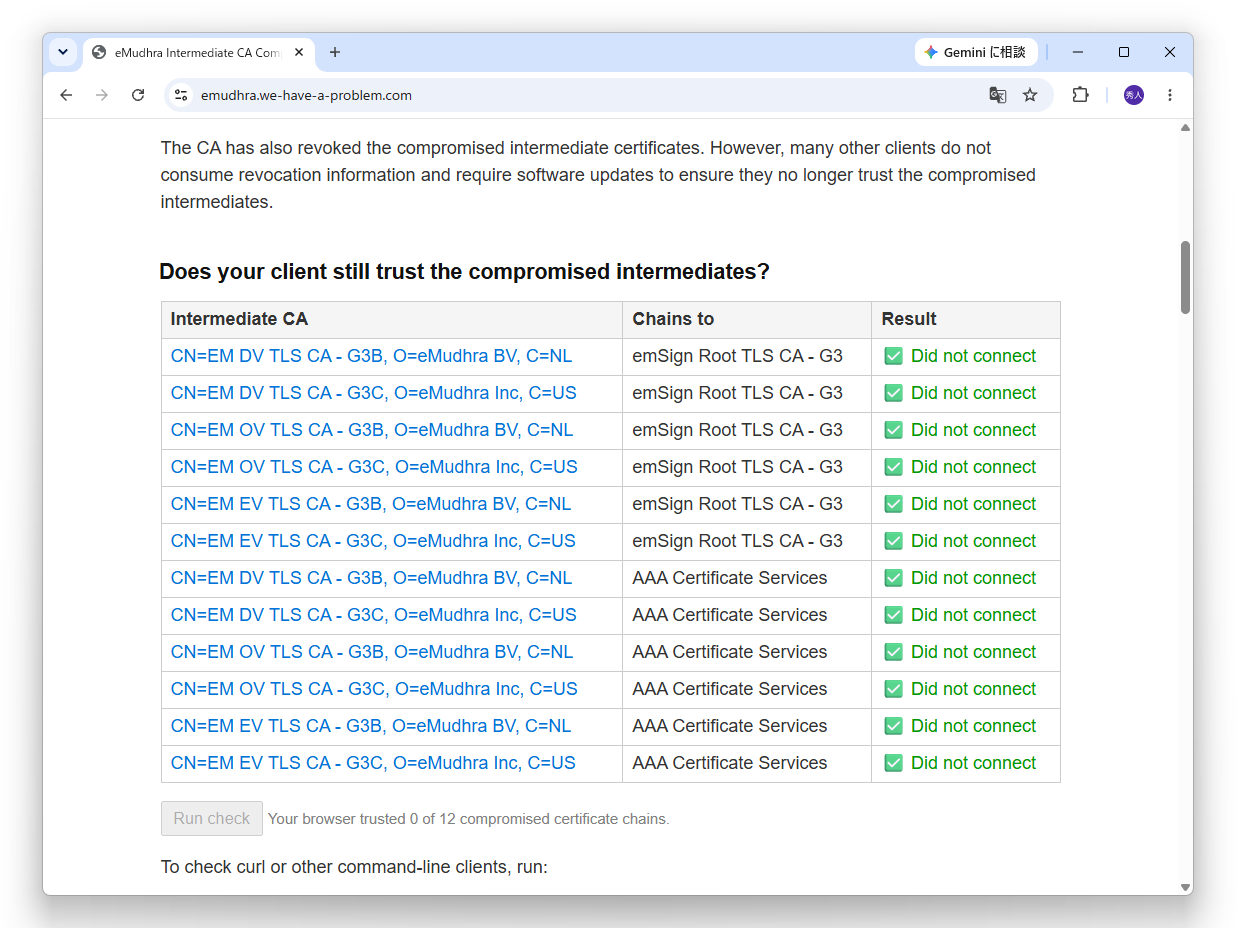Viewport: 1237px width, 928px height.
Task: Open EM EV G3B link chaining to emSign Root
Action: [x=371, y=504]
